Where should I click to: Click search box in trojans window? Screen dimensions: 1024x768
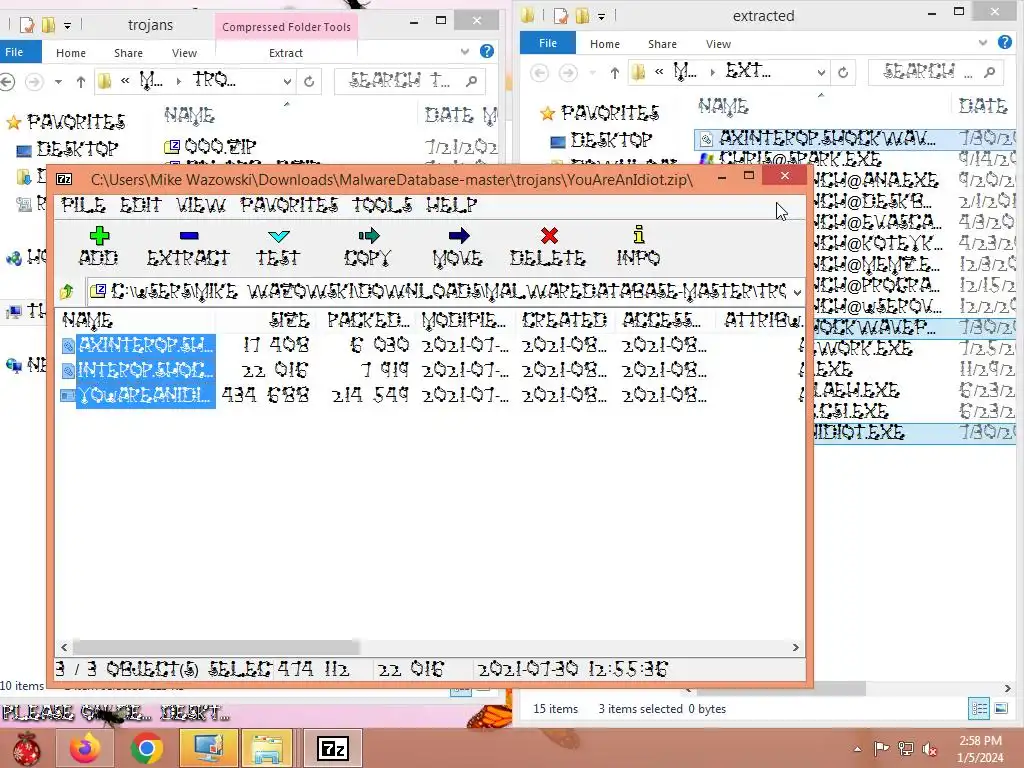(408, 81)
